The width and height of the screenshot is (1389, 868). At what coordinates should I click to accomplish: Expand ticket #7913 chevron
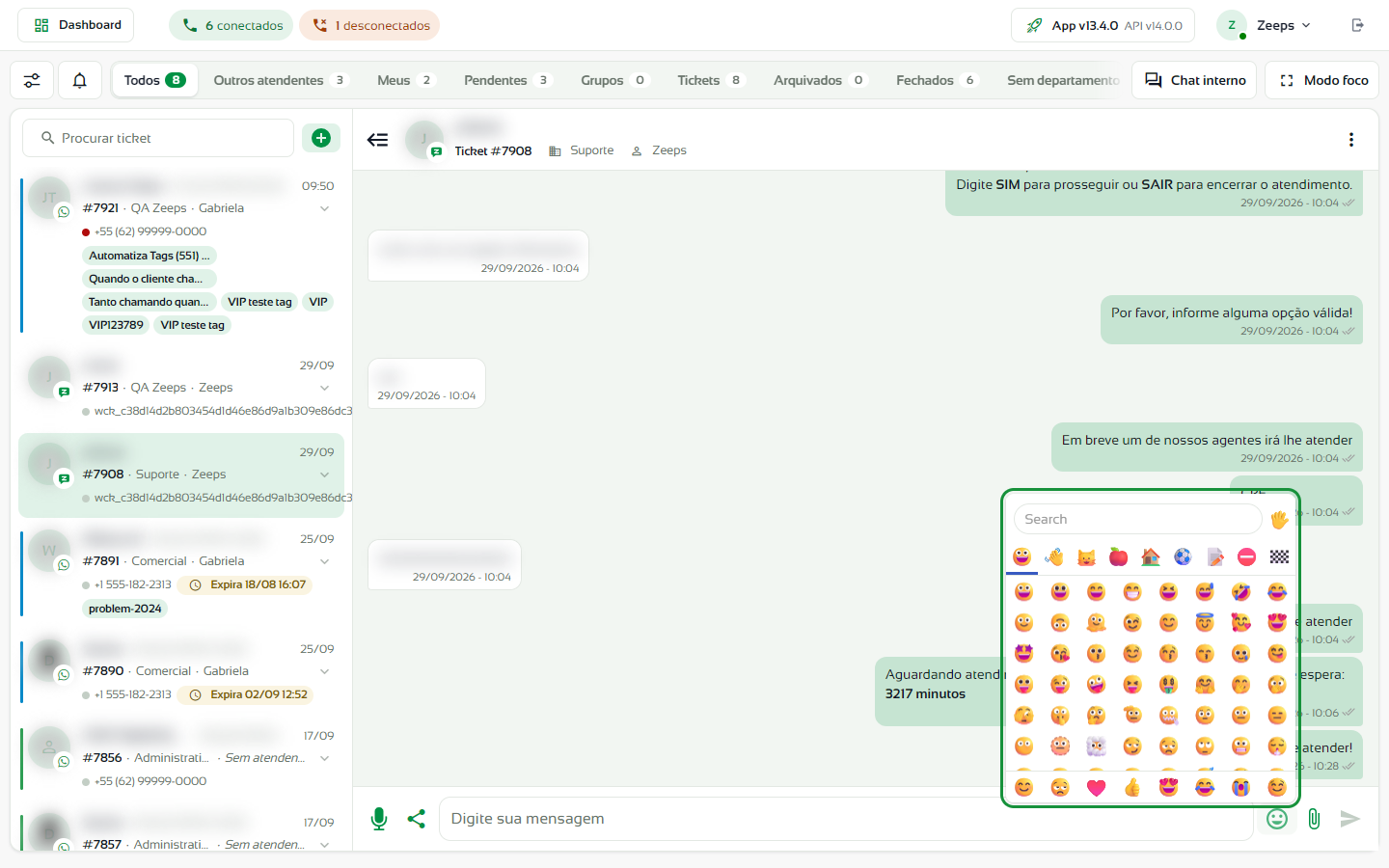324,388
